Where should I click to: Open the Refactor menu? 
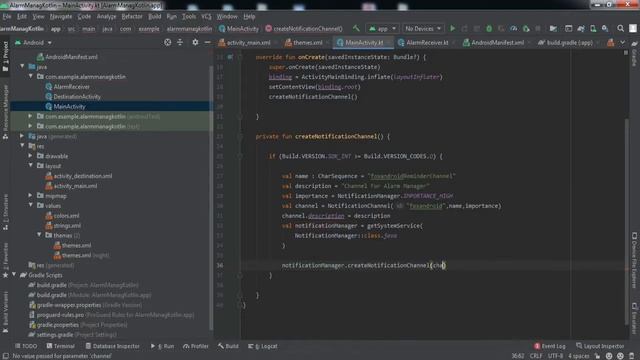132,16
